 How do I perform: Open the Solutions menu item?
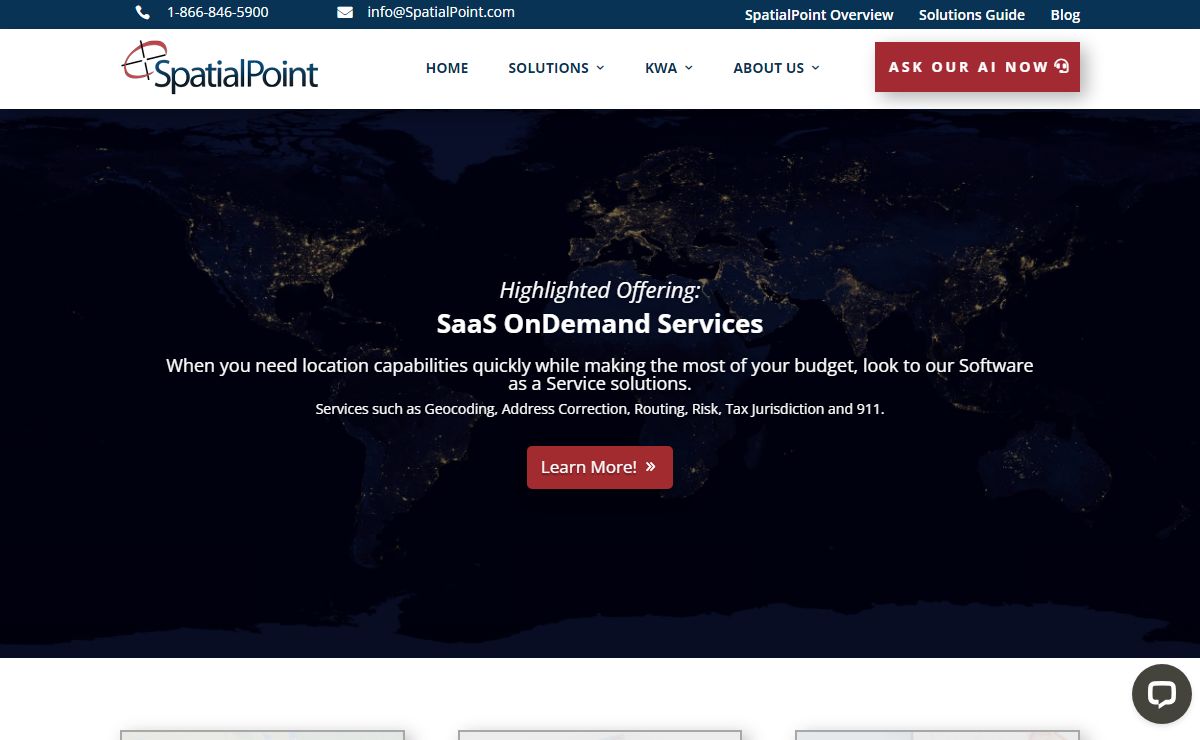click(548, 68)
